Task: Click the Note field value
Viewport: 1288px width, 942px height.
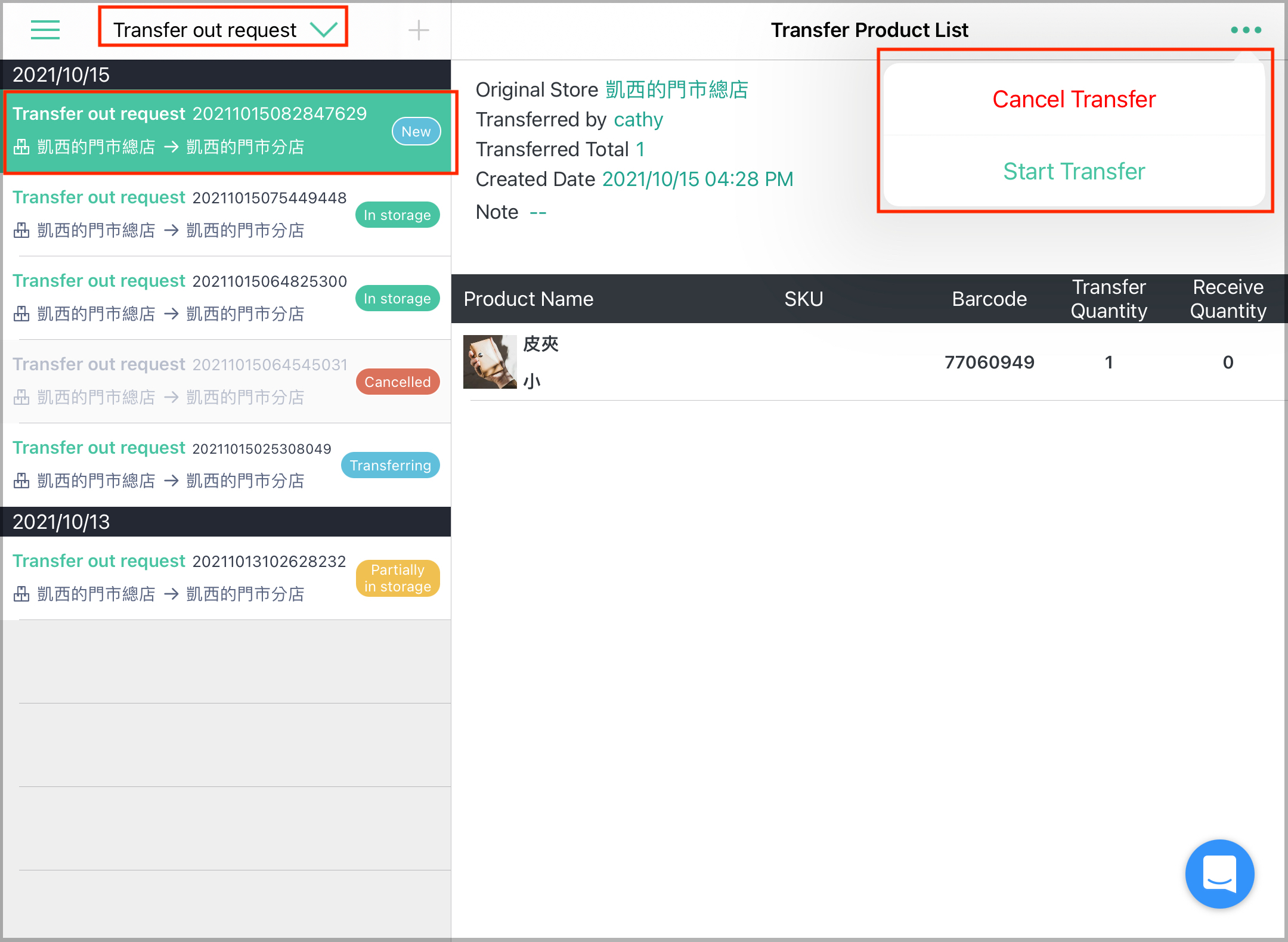Action: coord(538,212)
